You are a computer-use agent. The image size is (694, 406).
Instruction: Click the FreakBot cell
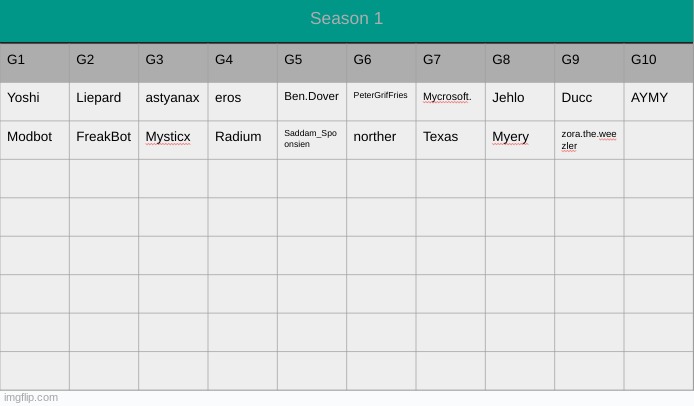tap(104, 138)
